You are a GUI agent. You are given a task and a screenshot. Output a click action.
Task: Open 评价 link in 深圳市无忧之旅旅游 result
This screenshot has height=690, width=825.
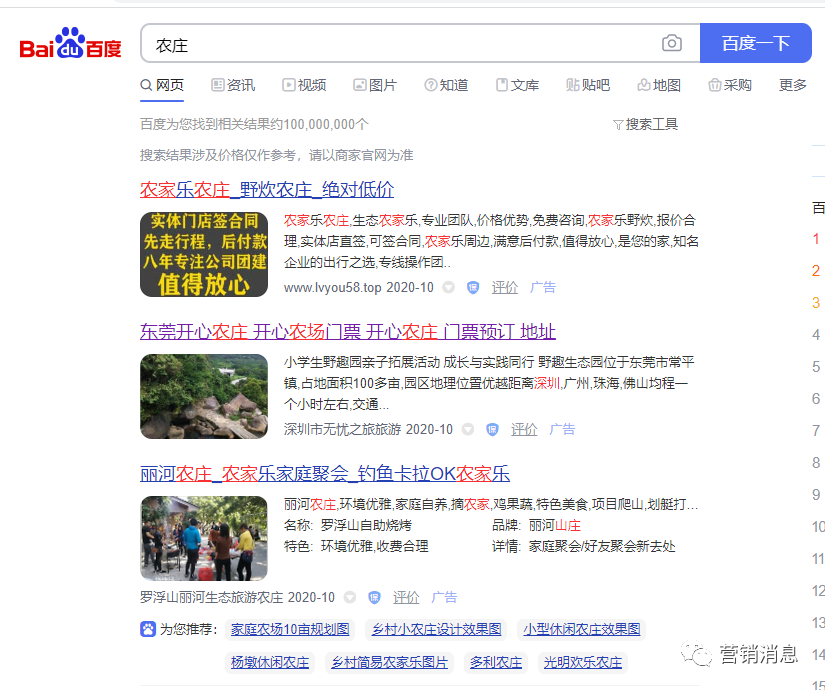tap(524, 429)
